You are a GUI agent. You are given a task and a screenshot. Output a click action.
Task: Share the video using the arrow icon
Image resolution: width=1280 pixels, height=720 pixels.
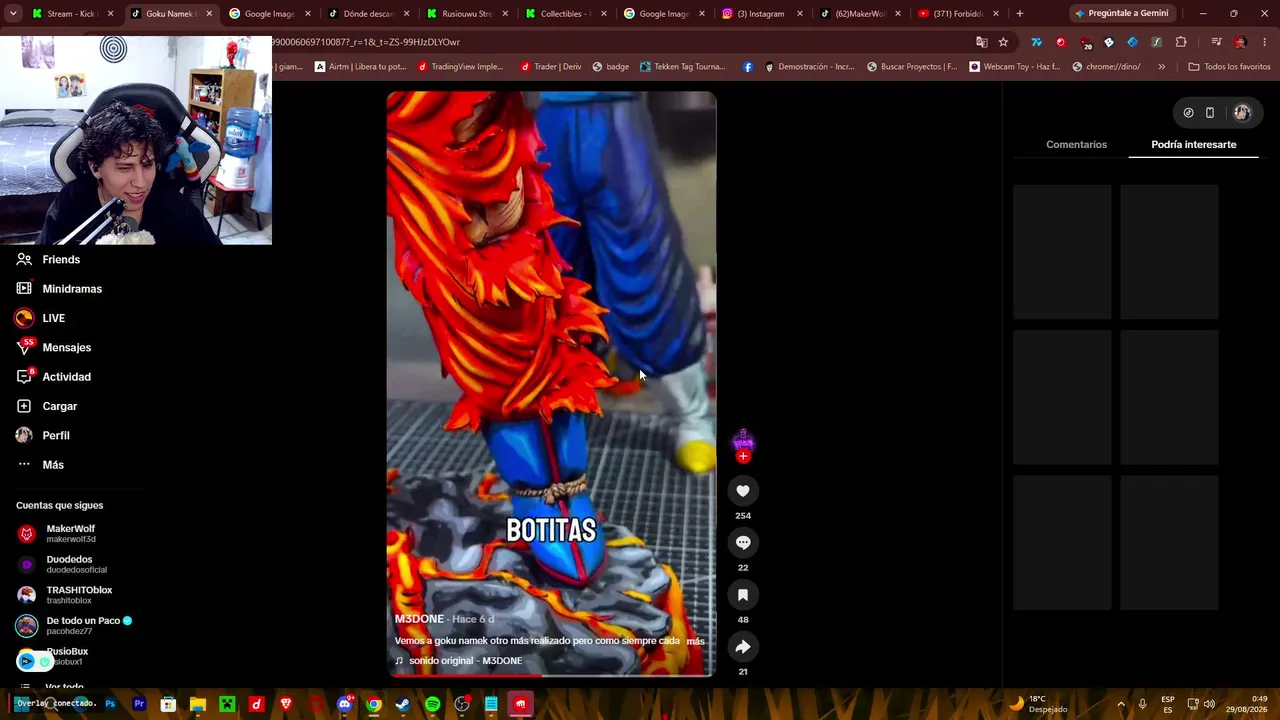pos(743,647)
